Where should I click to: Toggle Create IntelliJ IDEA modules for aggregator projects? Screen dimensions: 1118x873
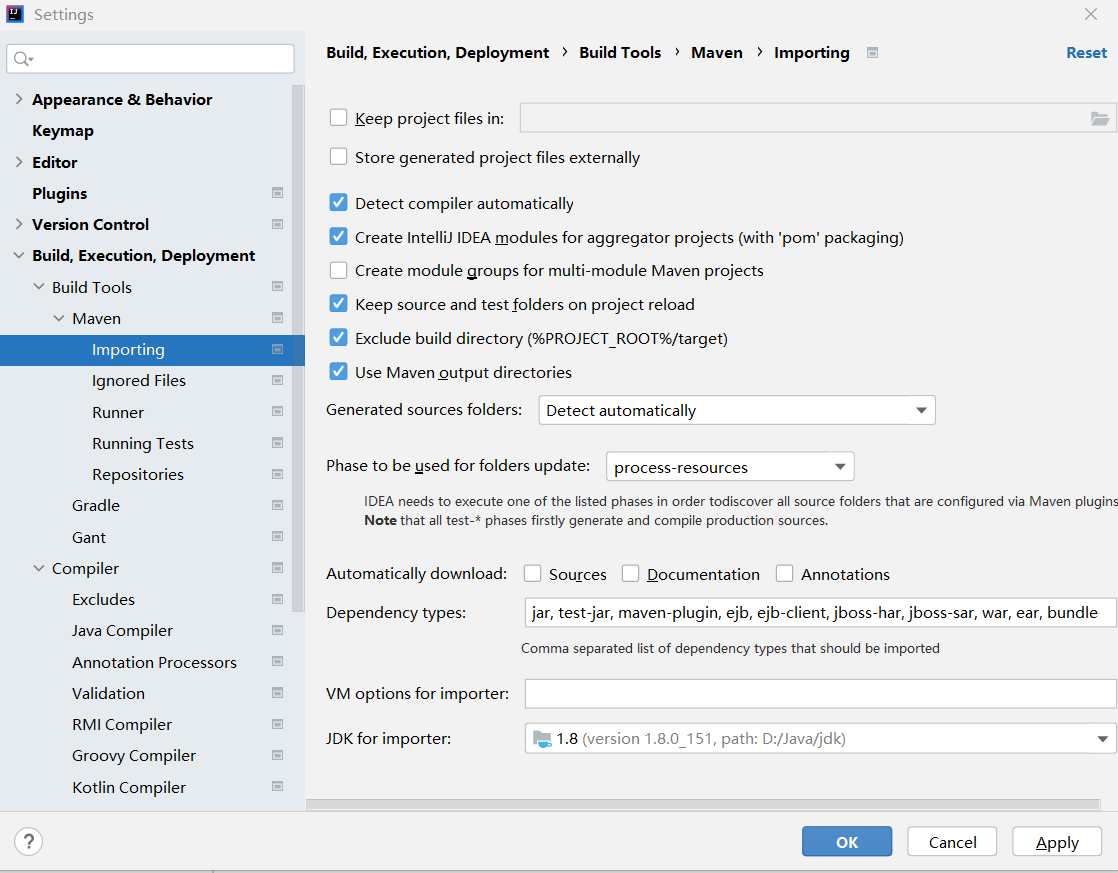[339, 237]
